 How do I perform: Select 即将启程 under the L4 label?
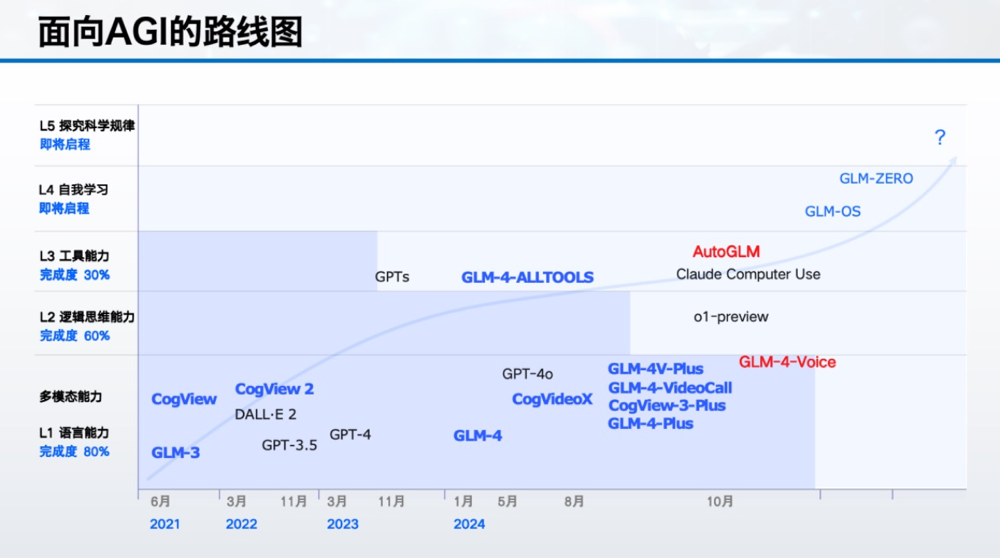coord(64,209)
